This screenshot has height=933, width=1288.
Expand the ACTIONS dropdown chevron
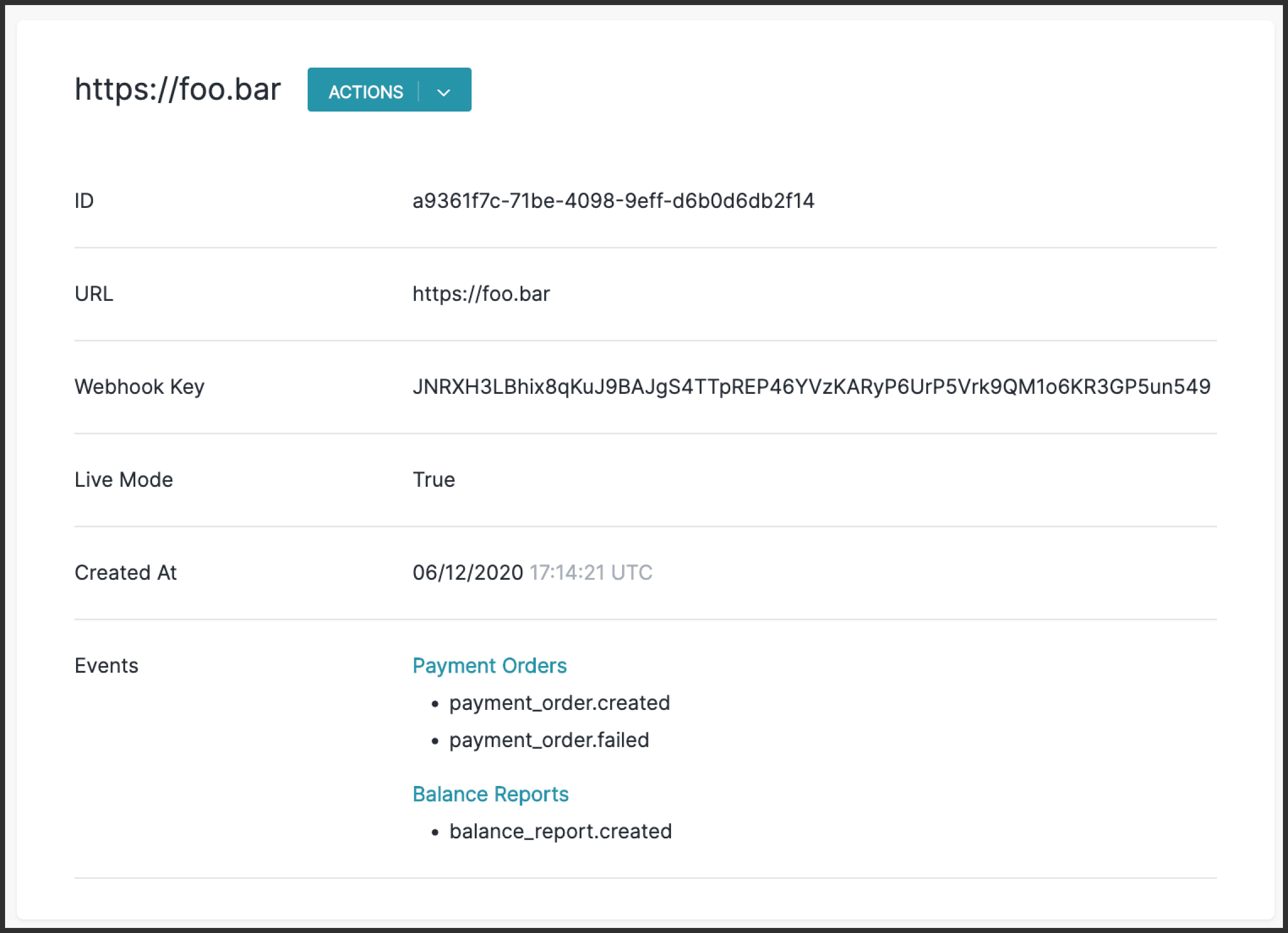click(443, 92)
